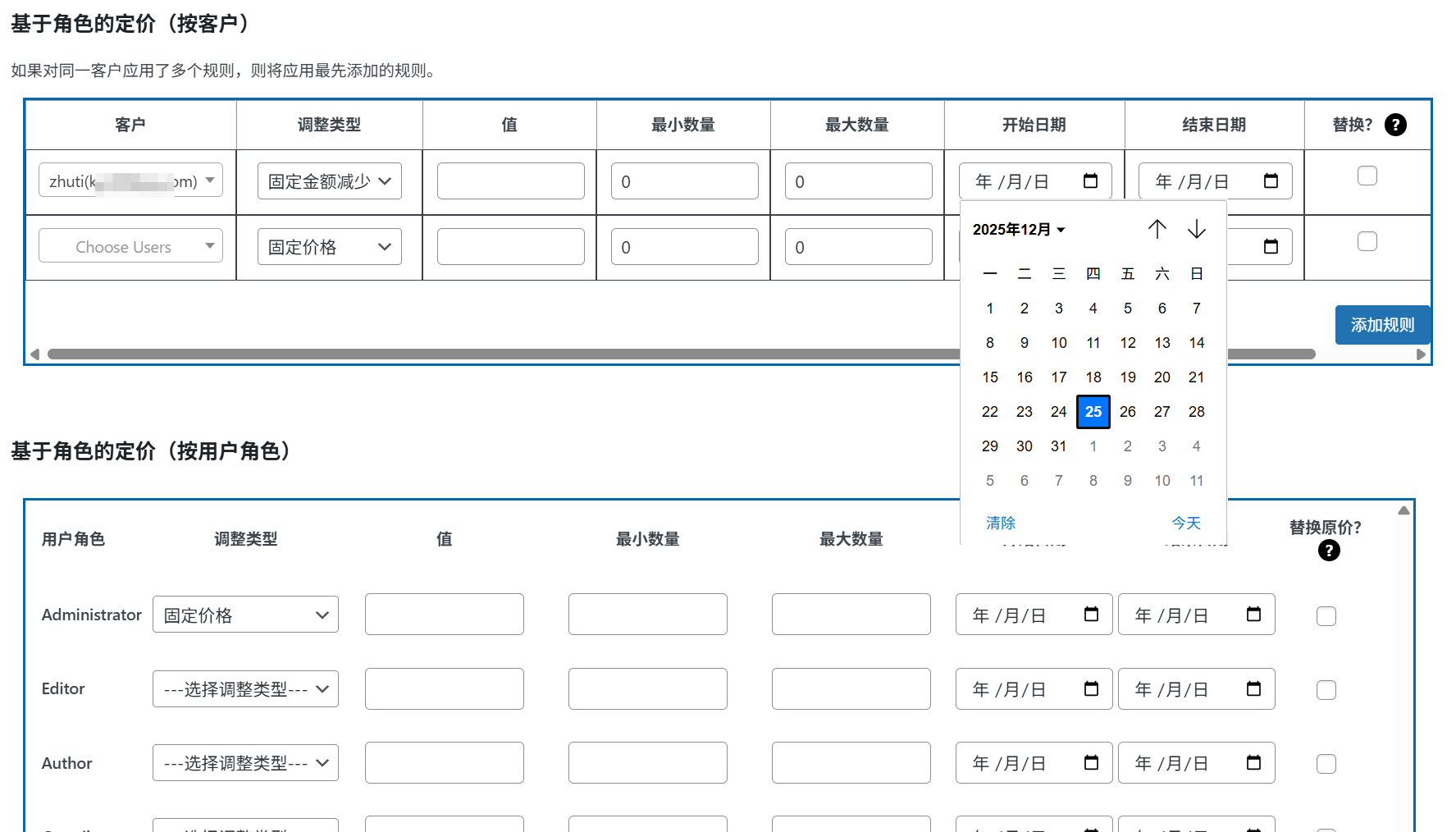This screenshot has width=1456, height=832.
Task: Open calendar picker for first row 结束日期
Action: [x=1271, y=181]
